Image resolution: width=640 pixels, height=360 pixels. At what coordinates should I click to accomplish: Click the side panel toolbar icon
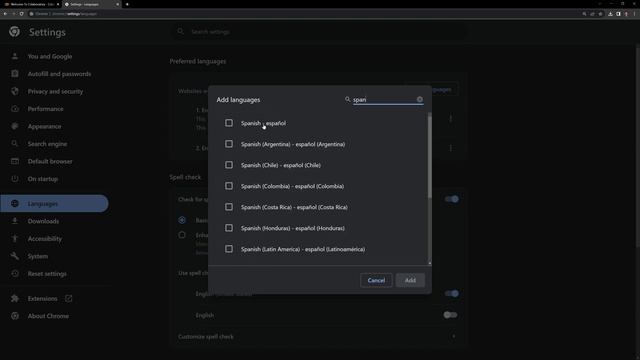618,13
